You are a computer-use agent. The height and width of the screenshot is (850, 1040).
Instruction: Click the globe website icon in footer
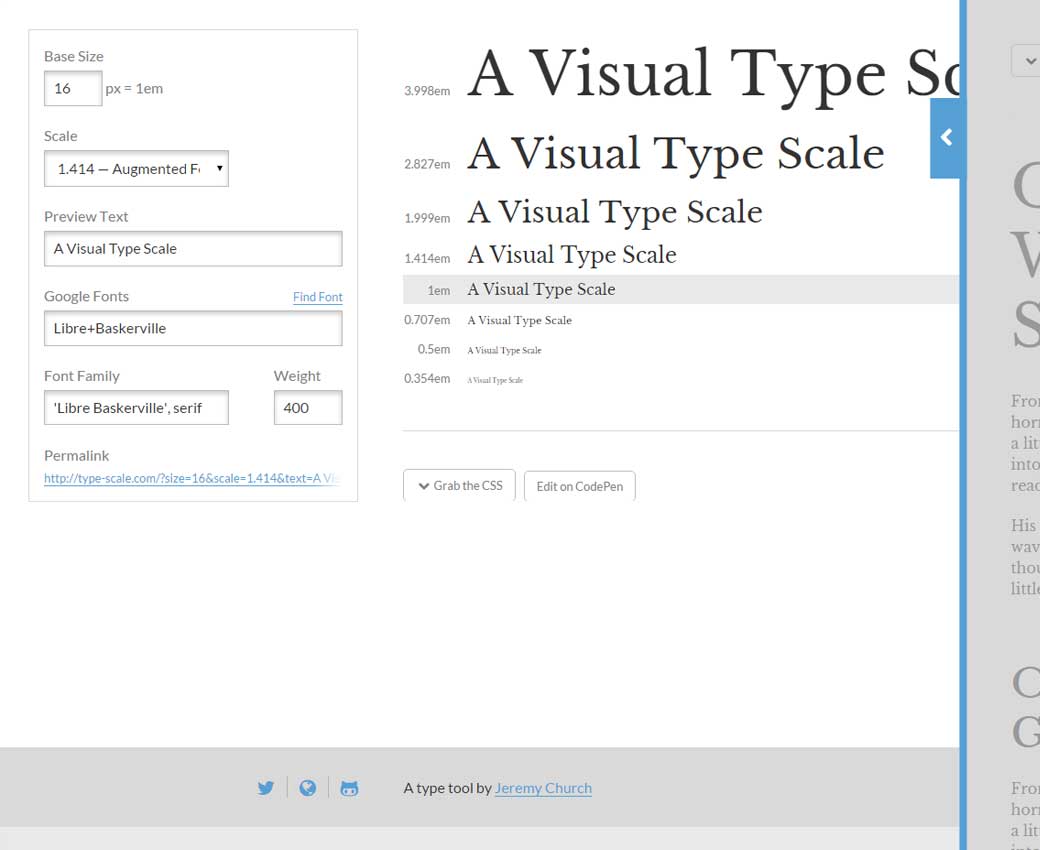[x=308, y=788]
